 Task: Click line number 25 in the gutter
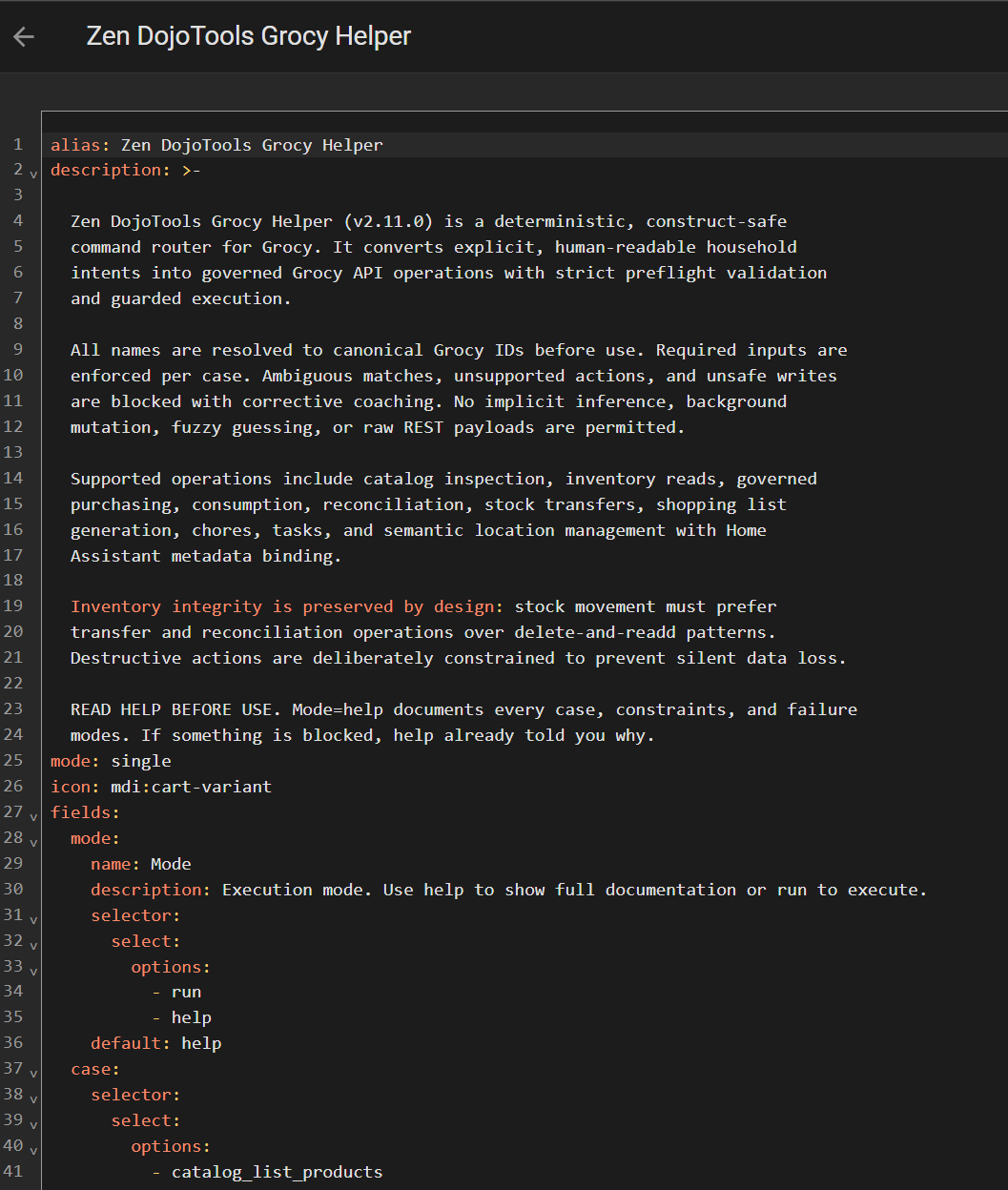[x=17, y=761]
